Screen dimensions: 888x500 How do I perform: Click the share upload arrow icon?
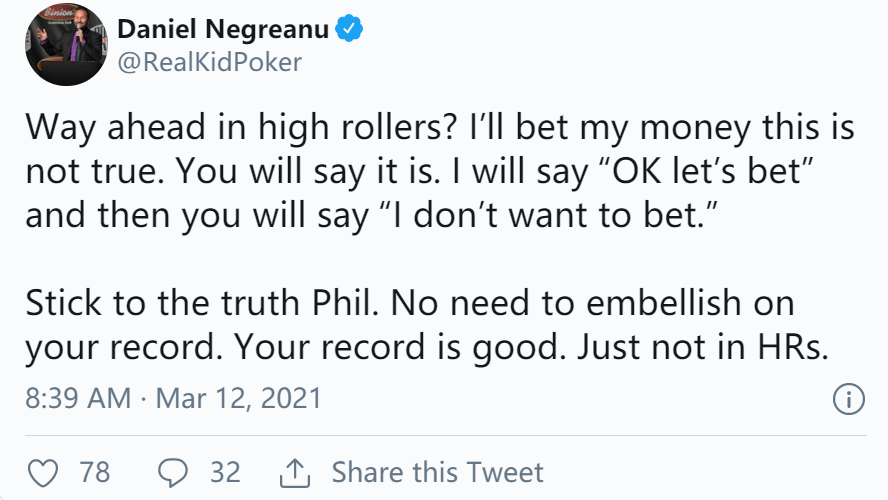pos(295,473)
